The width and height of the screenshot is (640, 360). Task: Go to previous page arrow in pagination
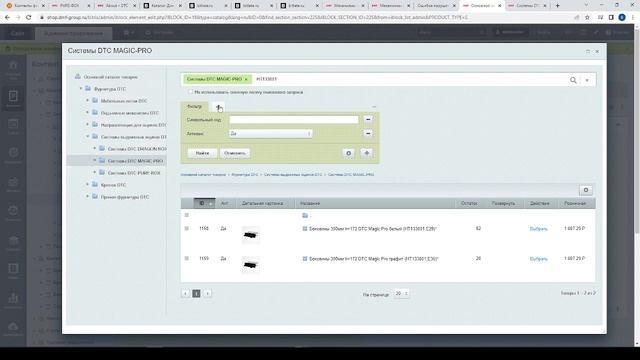(185, 293)
